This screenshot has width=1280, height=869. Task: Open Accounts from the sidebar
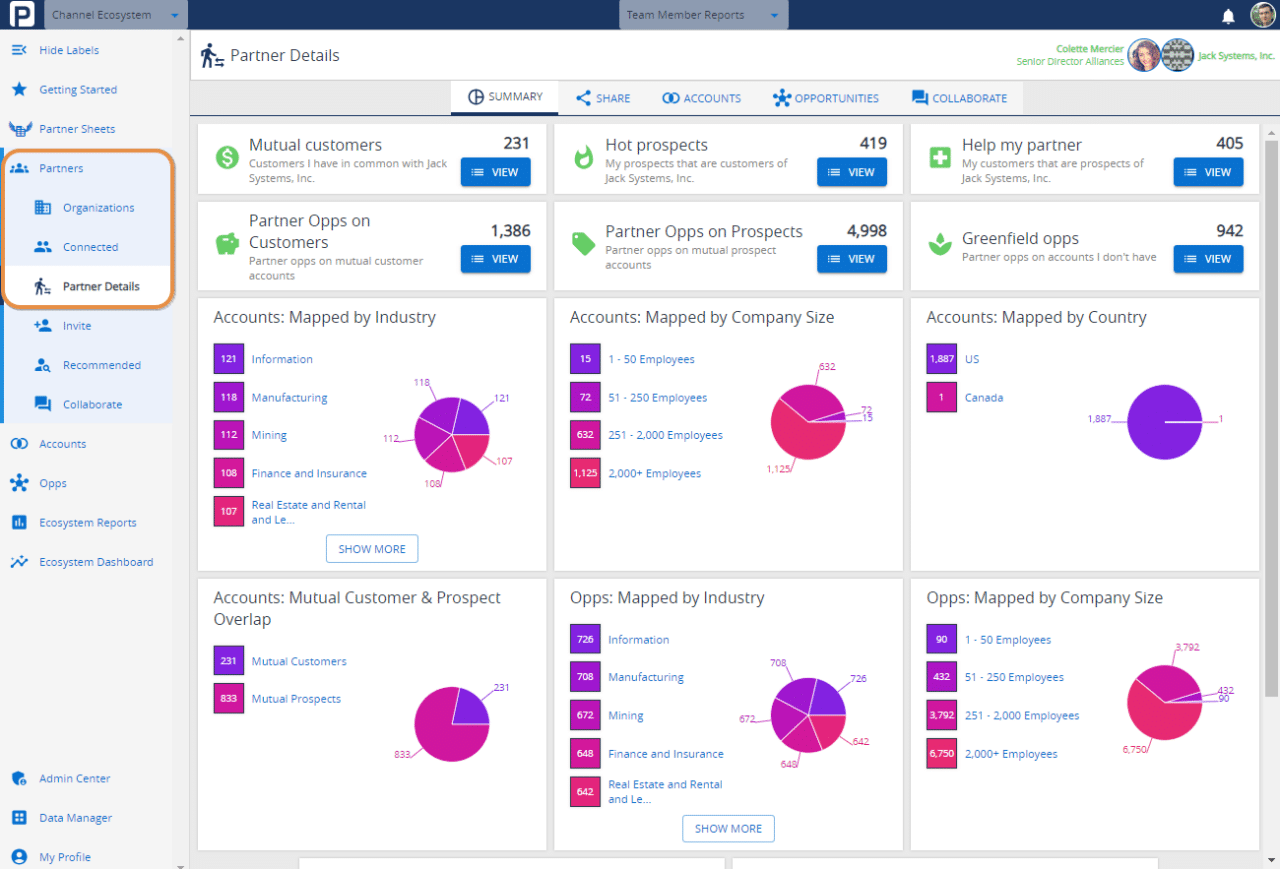click(62, 443)
